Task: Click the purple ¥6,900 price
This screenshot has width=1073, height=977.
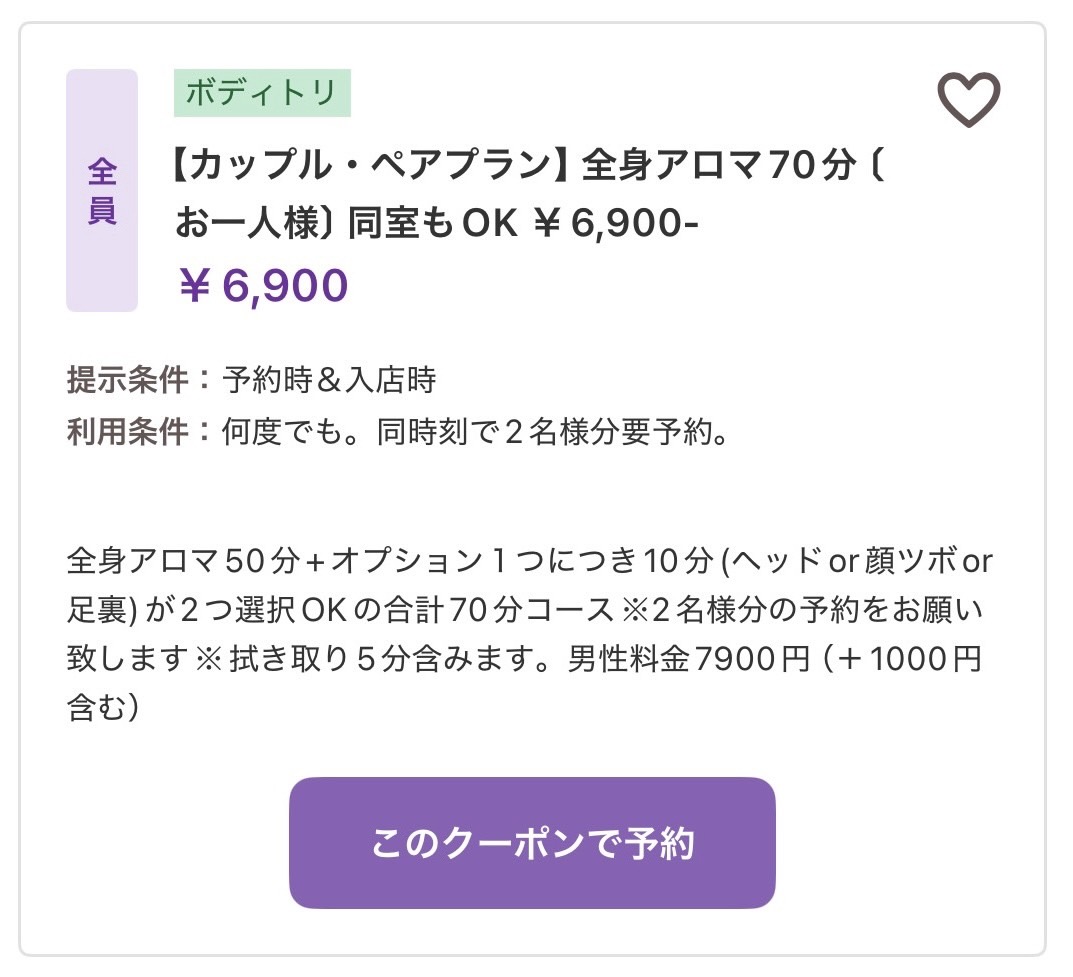Action: click(x=263, y=285)
